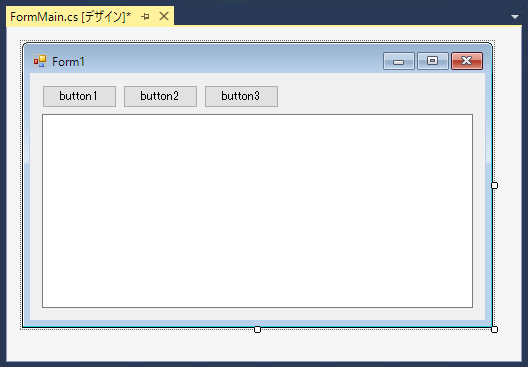The height and width of the screenshot is (367, 528).
Task: Click inside the large white text box
Action: 258,211
